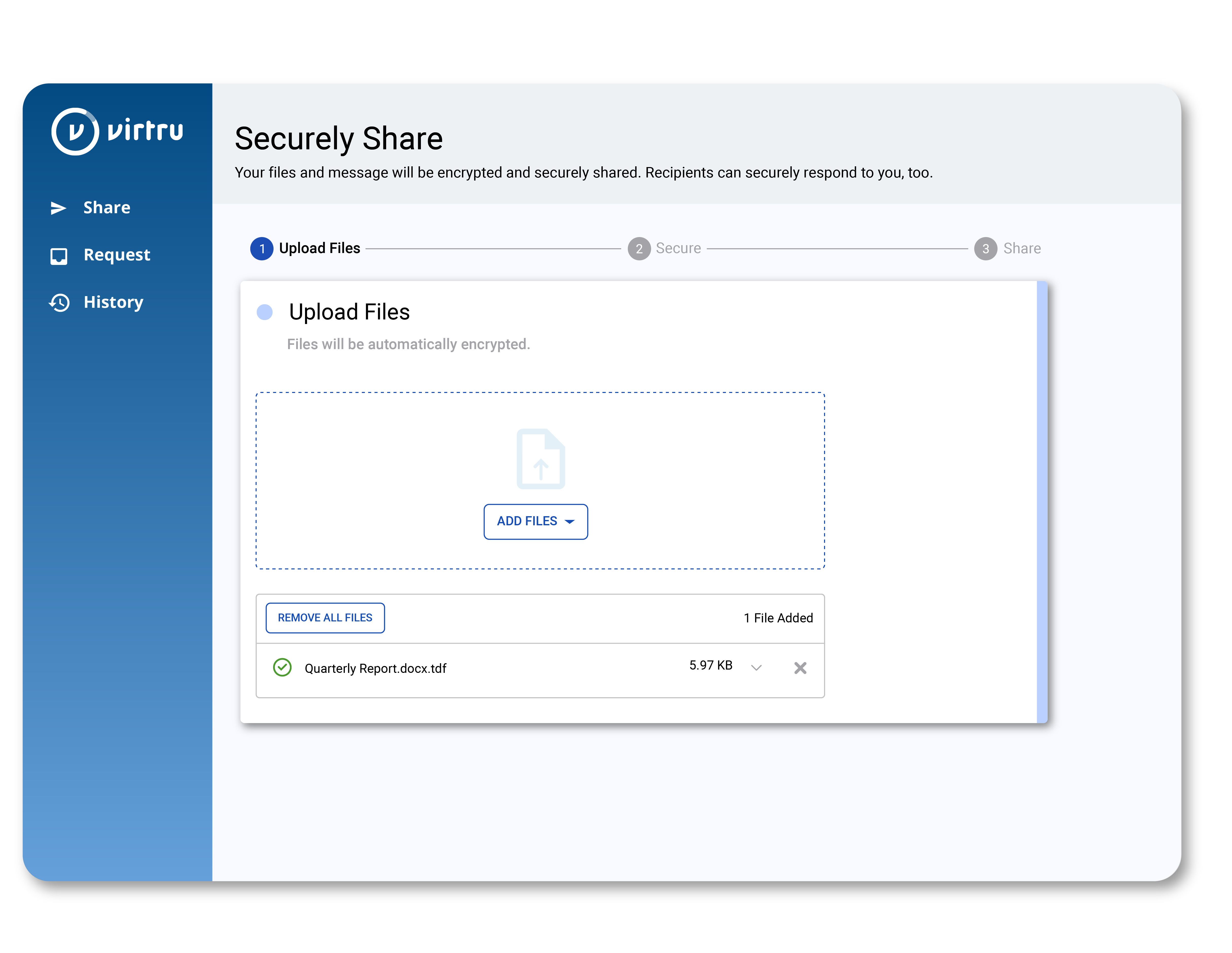The width and height of the screenshot is (1232, 953).
Task: Open History from the sidebar
Action: coord(113,302)
